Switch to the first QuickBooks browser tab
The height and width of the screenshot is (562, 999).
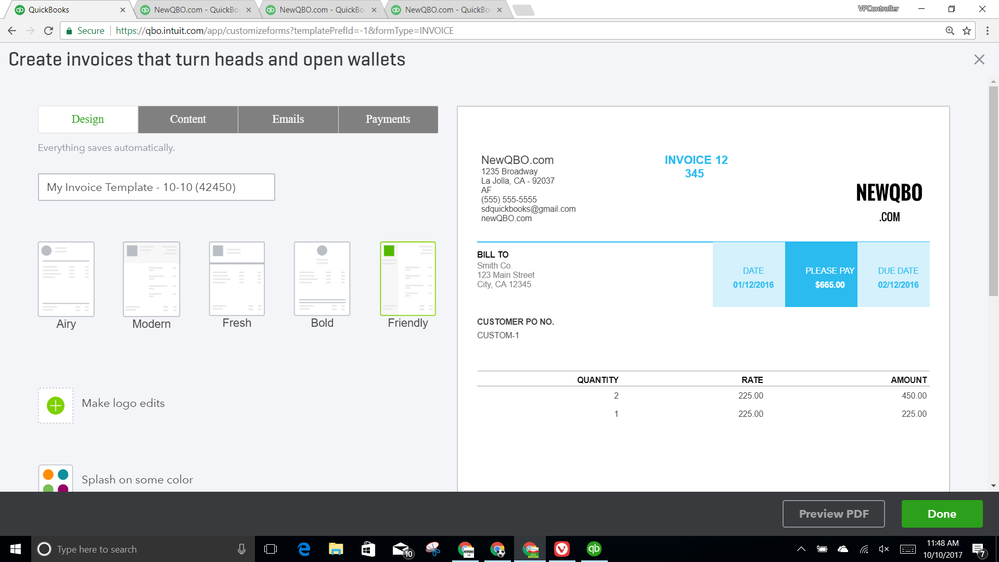point(69,10)
